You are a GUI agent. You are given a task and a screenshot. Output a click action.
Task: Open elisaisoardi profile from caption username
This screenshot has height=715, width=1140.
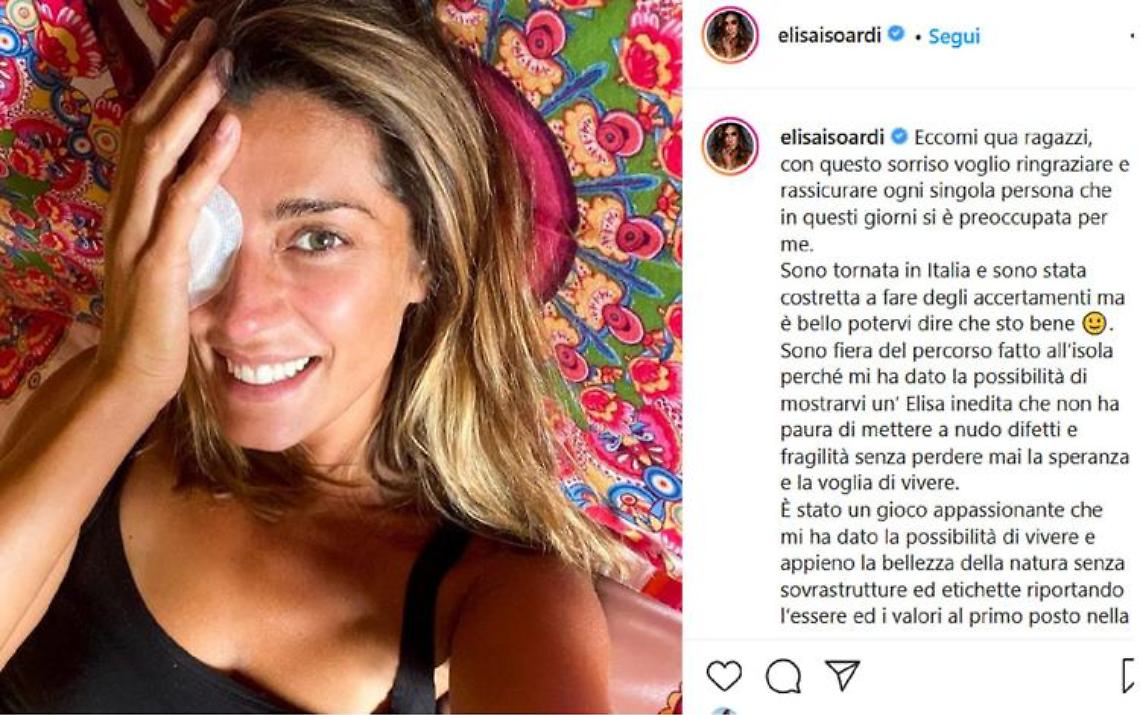832,137
